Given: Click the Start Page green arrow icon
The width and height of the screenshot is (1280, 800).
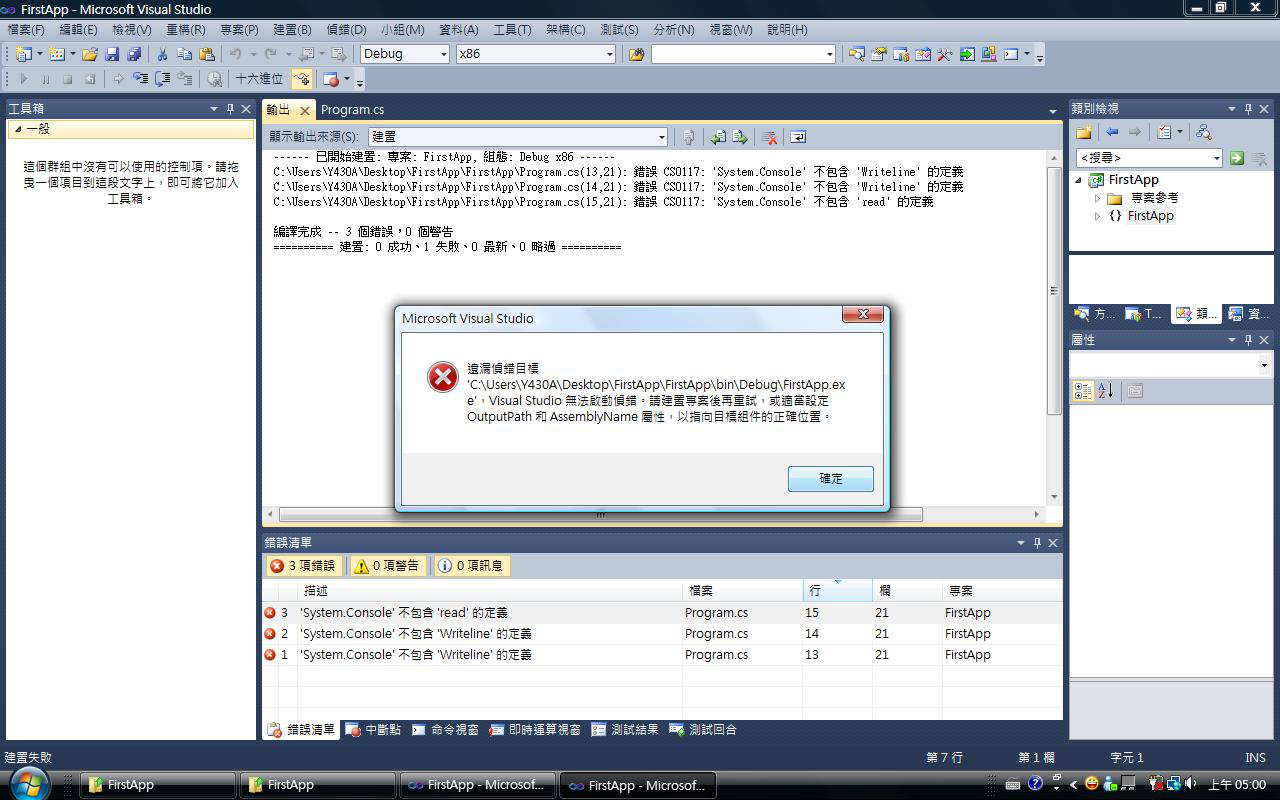Looking at the screenshot, I should pyautogui.click(x=967, y=54).
